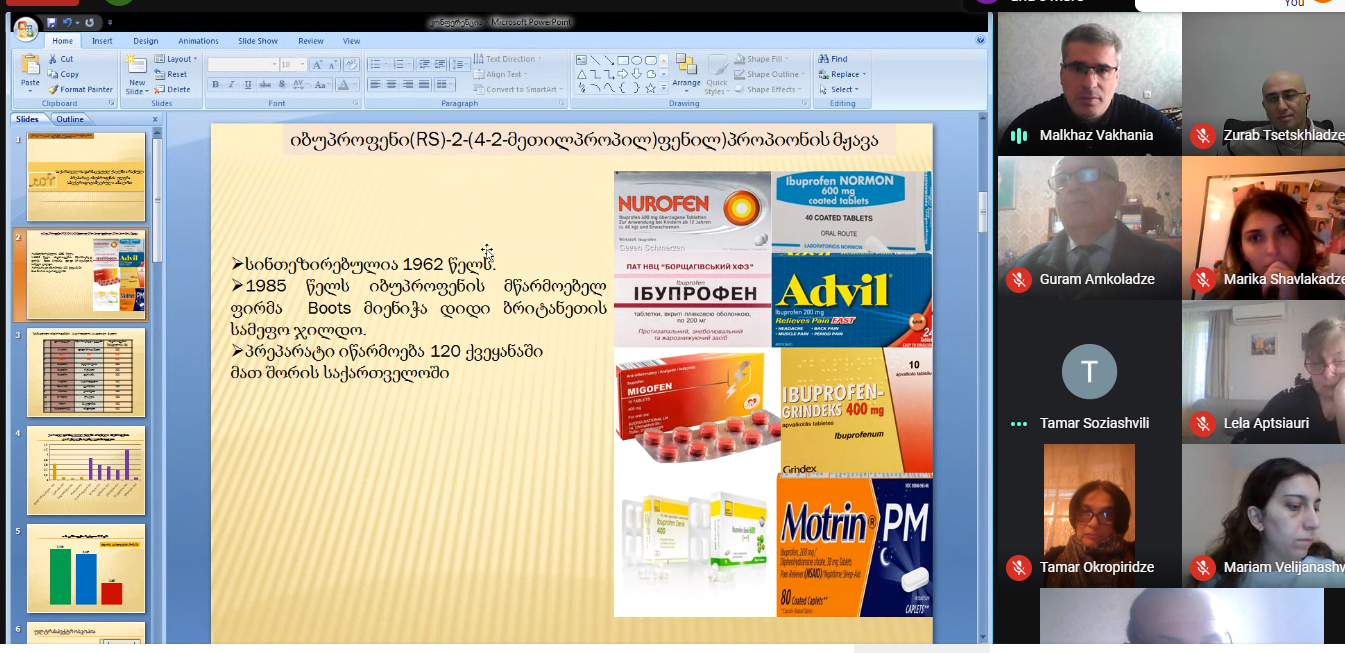Align text left in Paragraph group
Screen dimensions: 1345x653
375,84
